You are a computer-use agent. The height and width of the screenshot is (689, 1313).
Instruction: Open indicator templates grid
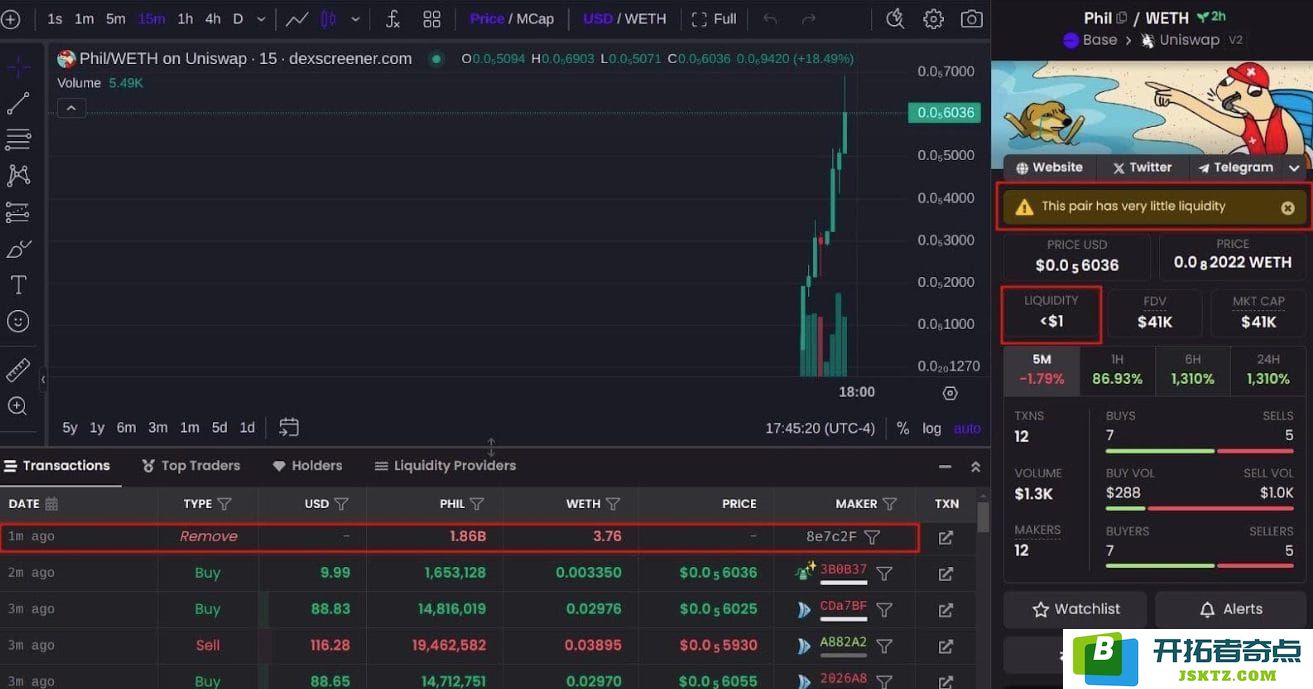click(x=432, y=19)
